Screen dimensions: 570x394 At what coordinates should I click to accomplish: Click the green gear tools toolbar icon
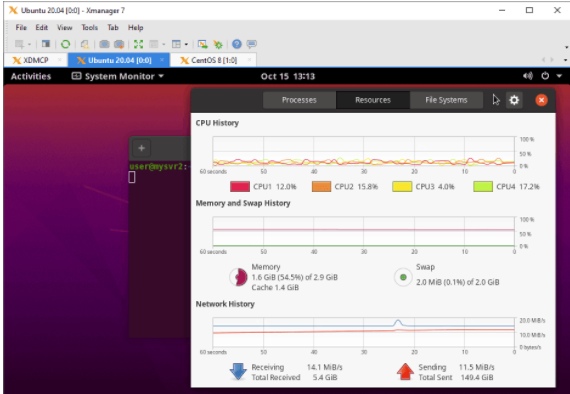(218, 44)
